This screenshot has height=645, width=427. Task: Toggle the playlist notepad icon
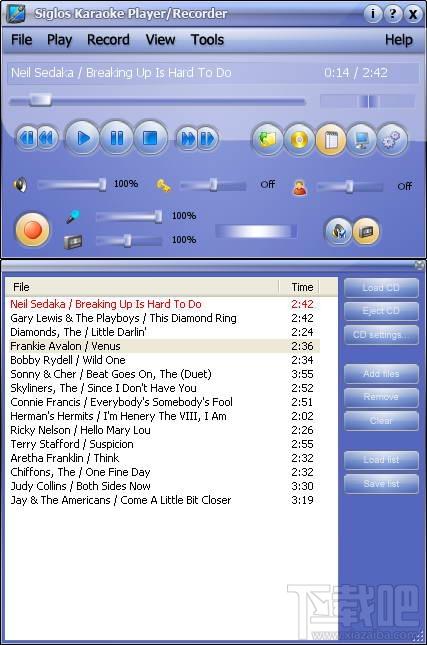click(331, 140)
